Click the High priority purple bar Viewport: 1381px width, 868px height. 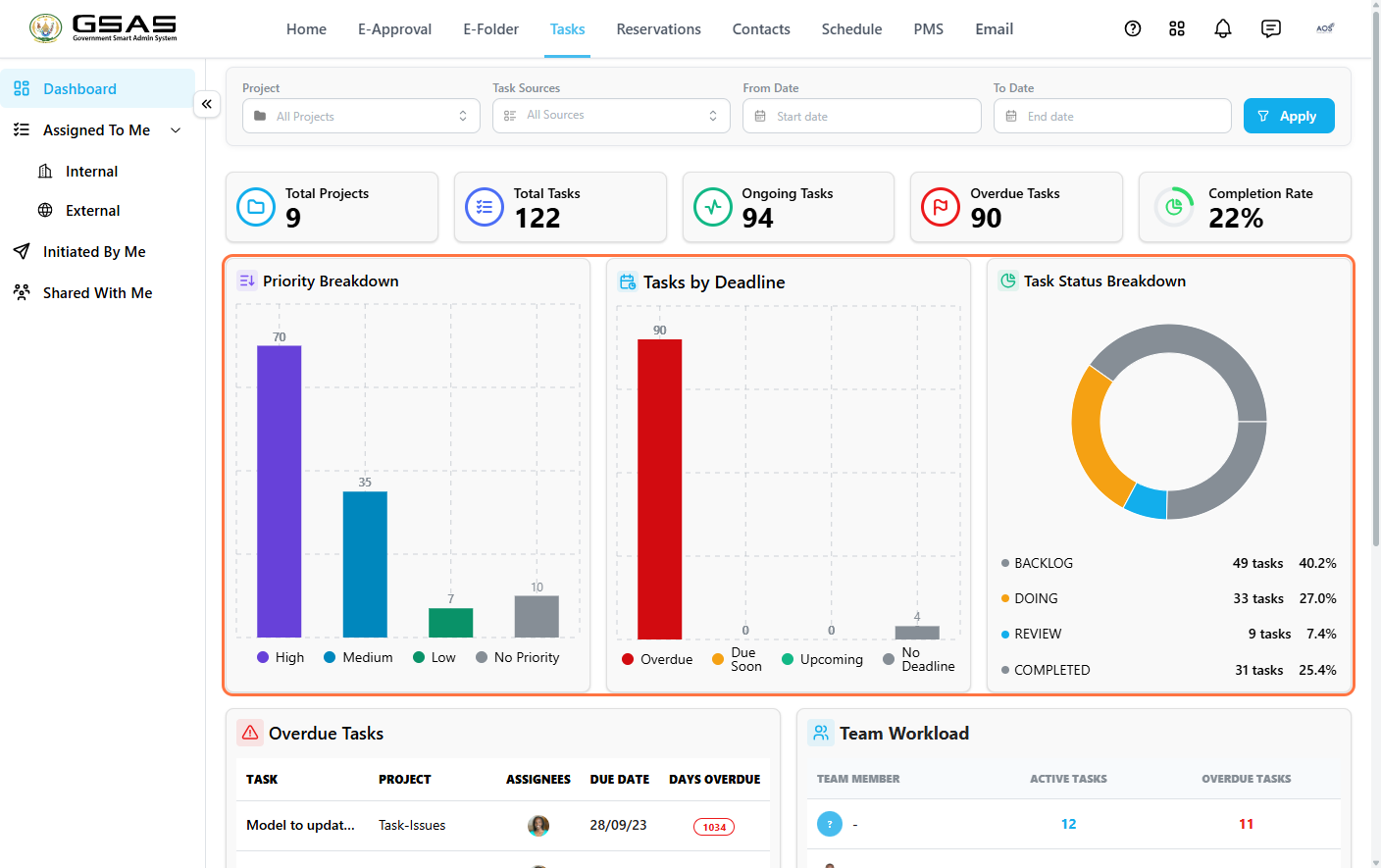click(279, 491)
